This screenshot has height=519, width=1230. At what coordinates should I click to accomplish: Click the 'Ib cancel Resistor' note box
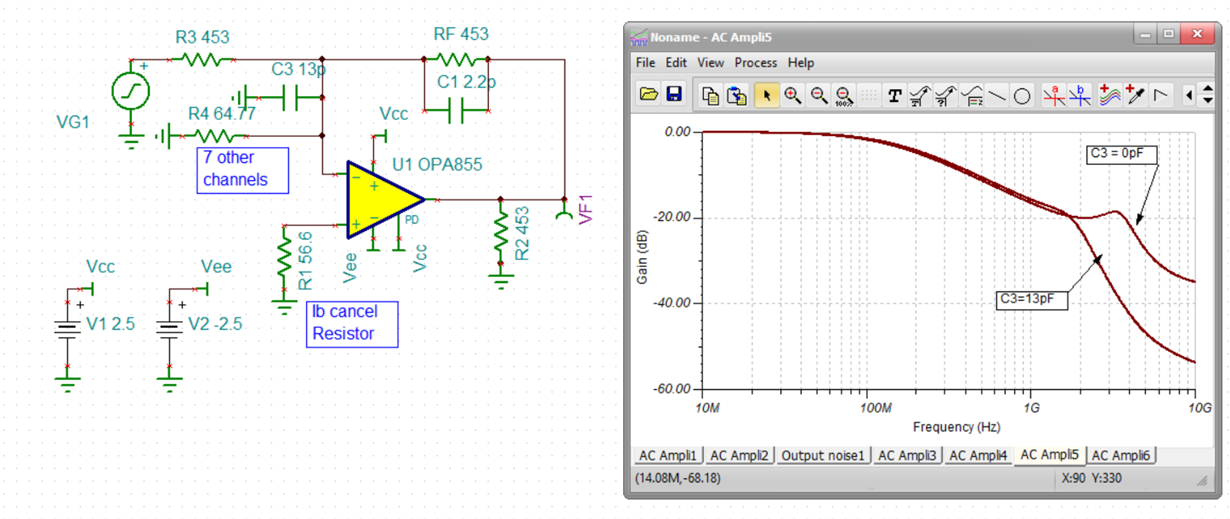tap(352, 324)
